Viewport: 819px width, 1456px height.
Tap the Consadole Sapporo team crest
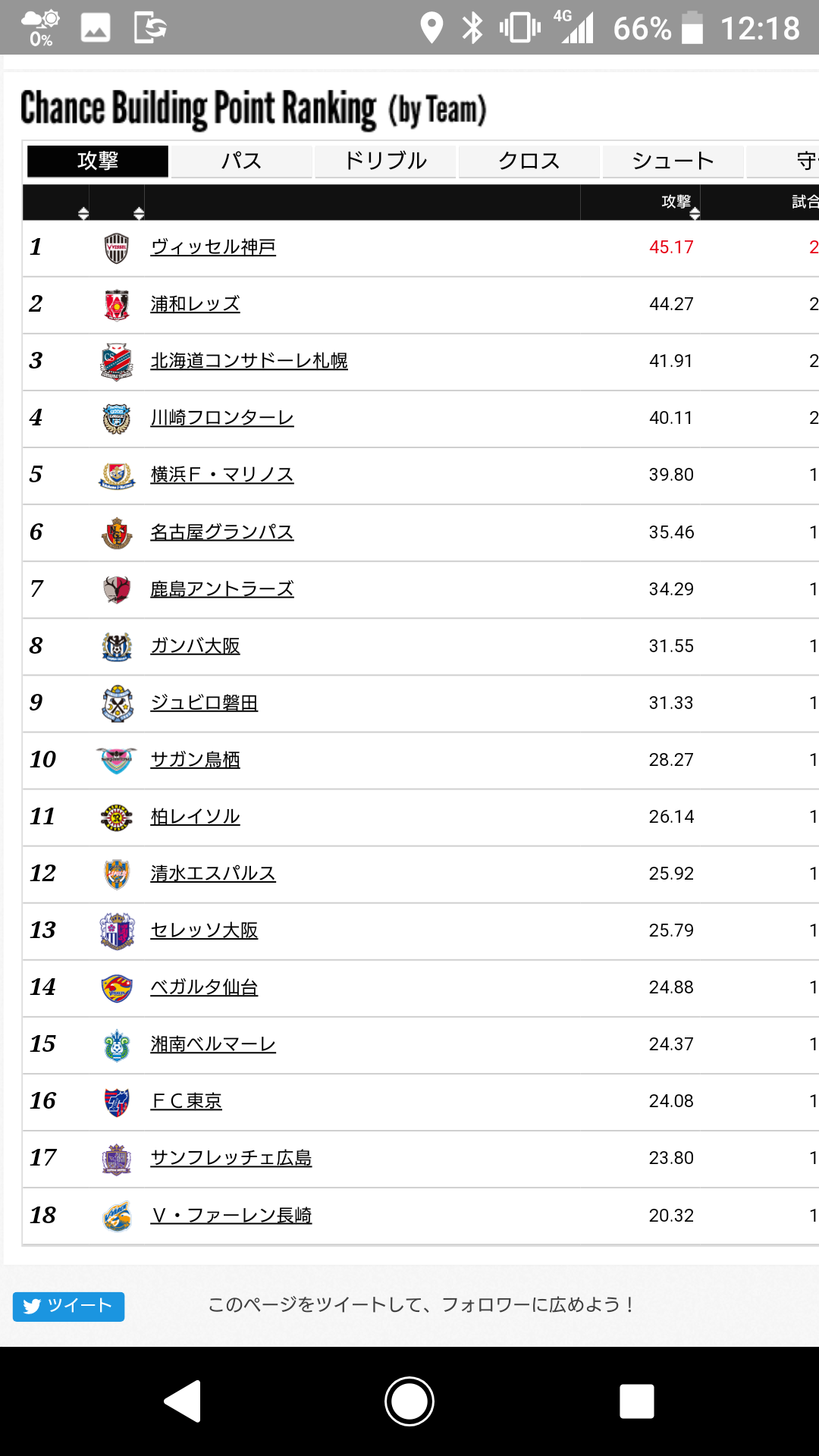116,362
